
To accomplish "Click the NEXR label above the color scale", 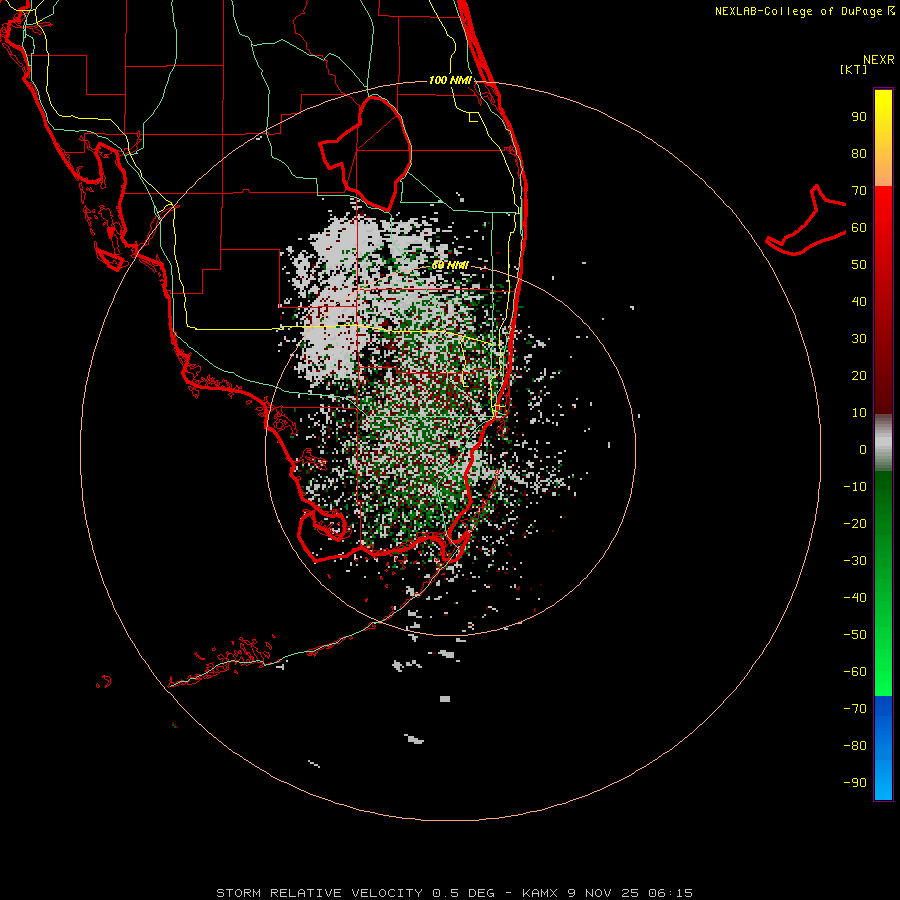I will coord(879,60).
